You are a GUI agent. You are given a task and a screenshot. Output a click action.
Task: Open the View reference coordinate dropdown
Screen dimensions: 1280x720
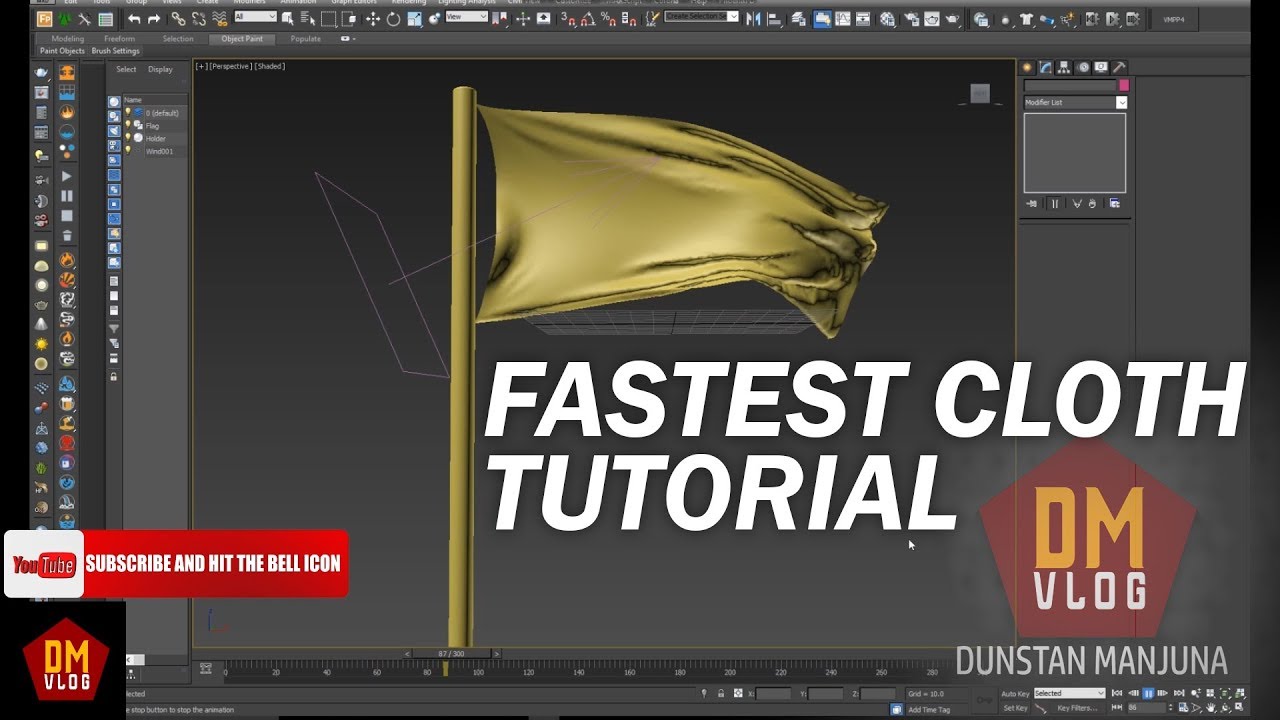click(x=466, y=16)
